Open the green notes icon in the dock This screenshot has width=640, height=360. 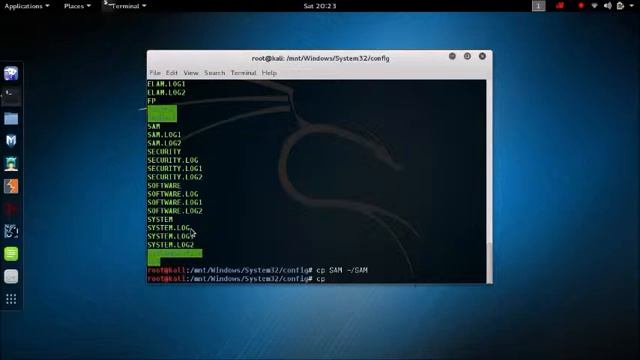pyautogui.click(x=11, y=254)
